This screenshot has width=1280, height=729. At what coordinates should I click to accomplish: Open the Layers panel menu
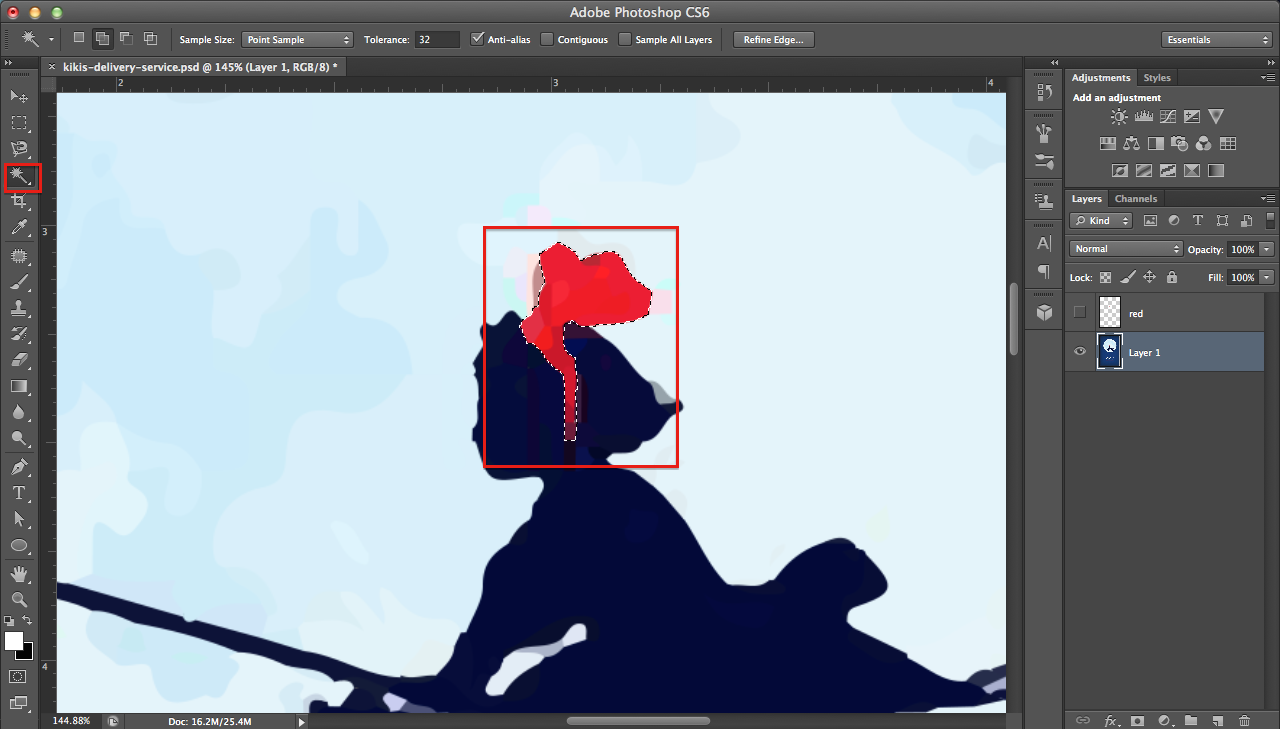click(x=1269, y=198)
